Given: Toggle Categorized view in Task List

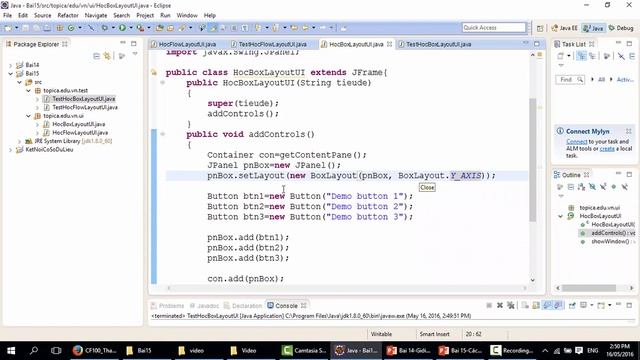Looking at the screenshot, I should tap(581, 56).
